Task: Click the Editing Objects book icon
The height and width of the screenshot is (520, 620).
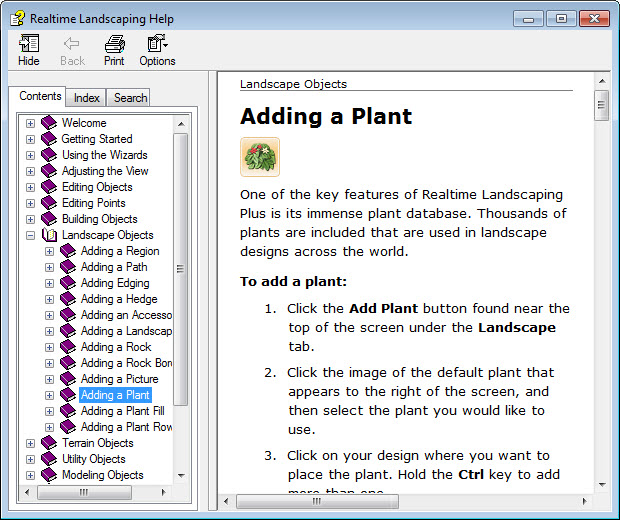Action: [x=49, y=187]
